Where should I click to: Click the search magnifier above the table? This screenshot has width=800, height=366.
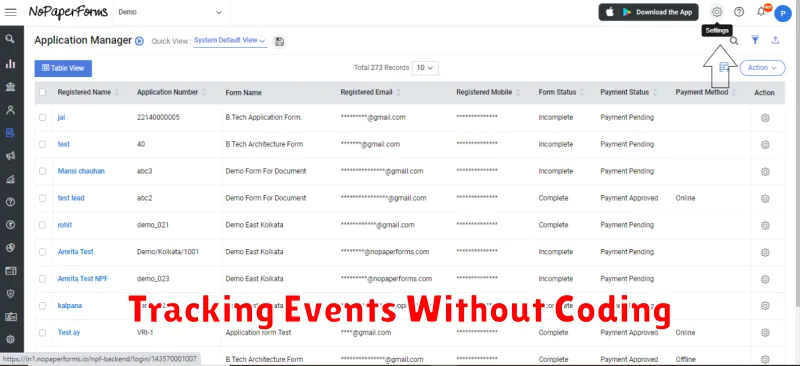pyautogui.click(x=734, y=41)
